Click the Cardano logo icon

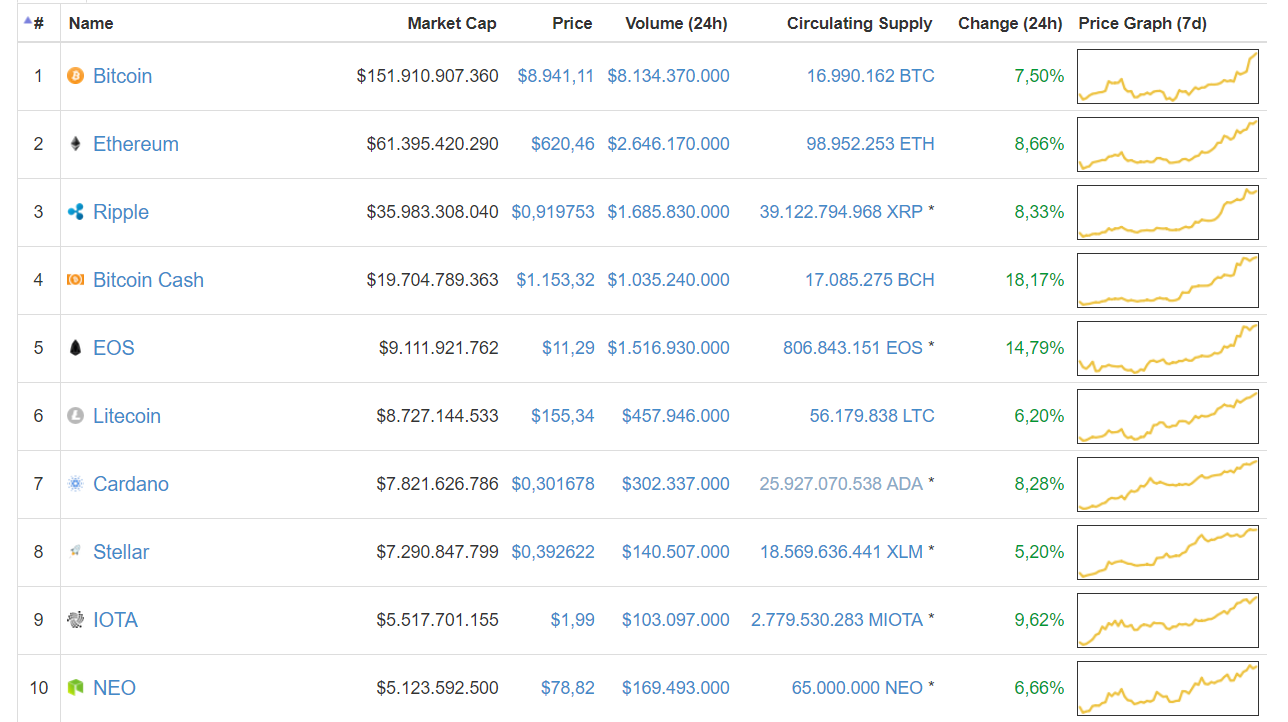(x=75, y=484)
